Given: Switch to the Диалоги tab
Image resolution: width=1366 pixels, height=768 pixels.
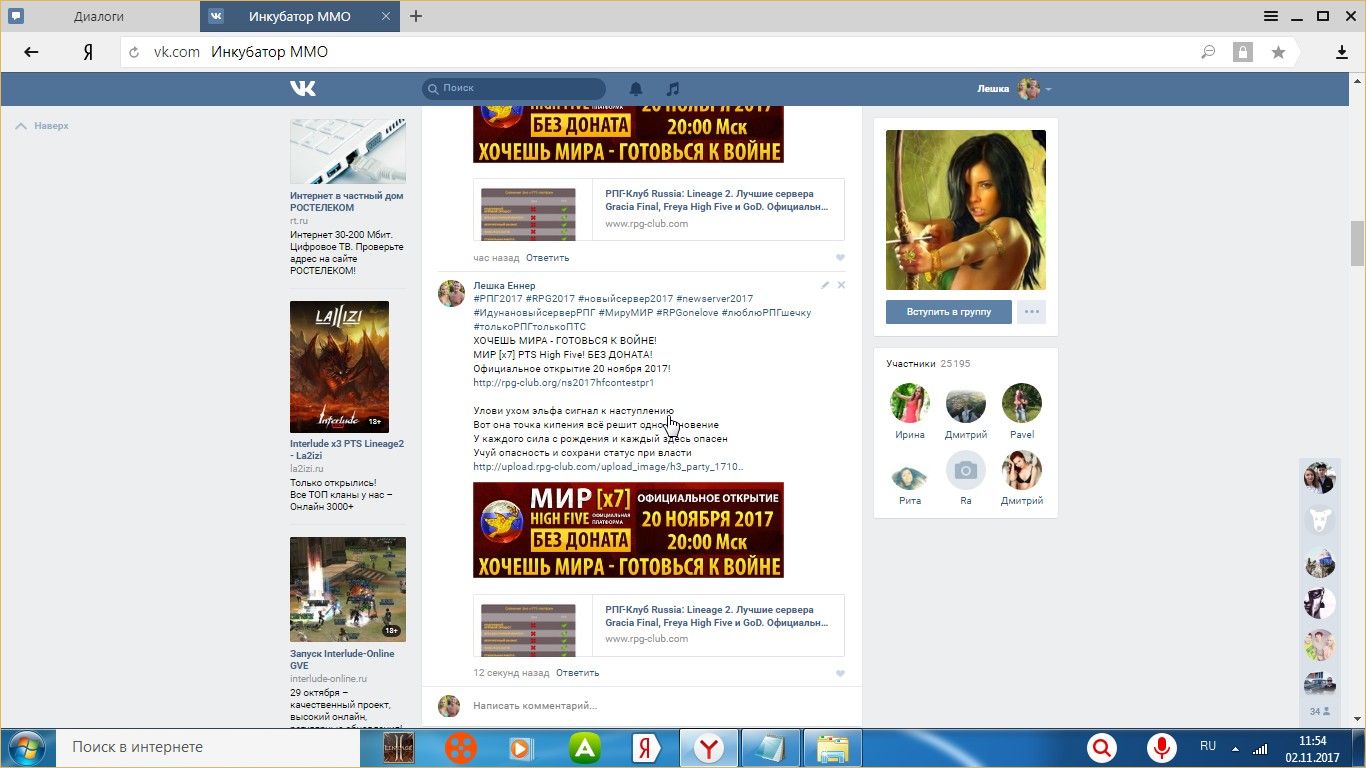Looking at the screenshot, I should [100, 16].
